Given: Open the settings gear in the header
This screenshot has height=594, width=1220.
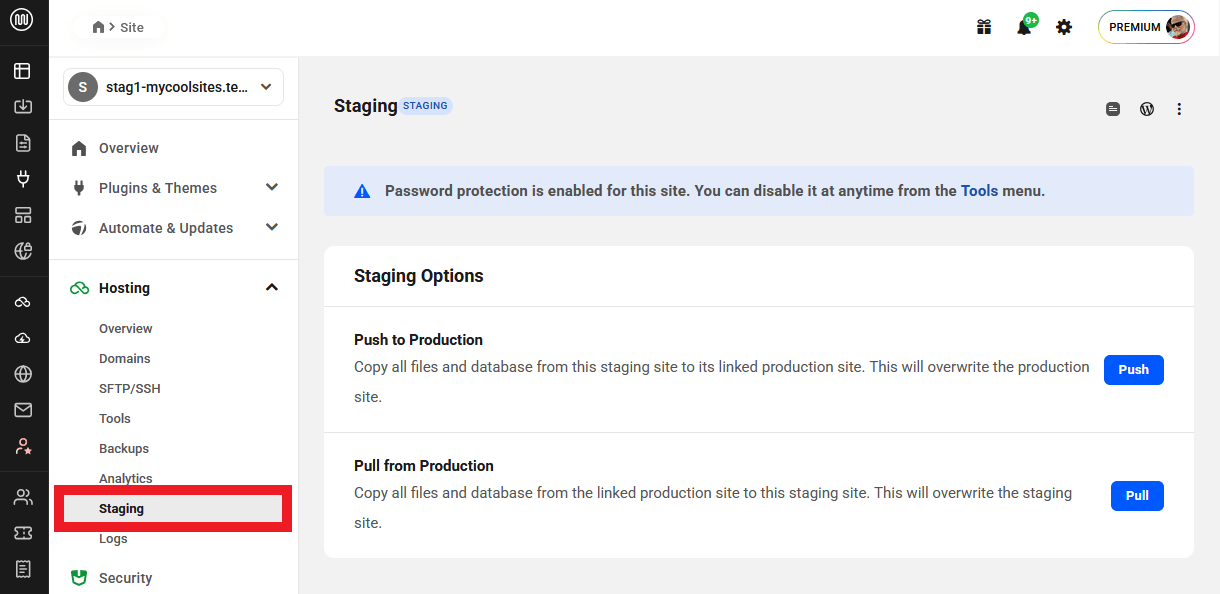Looking at the screenshot, I should [1064, 27].
